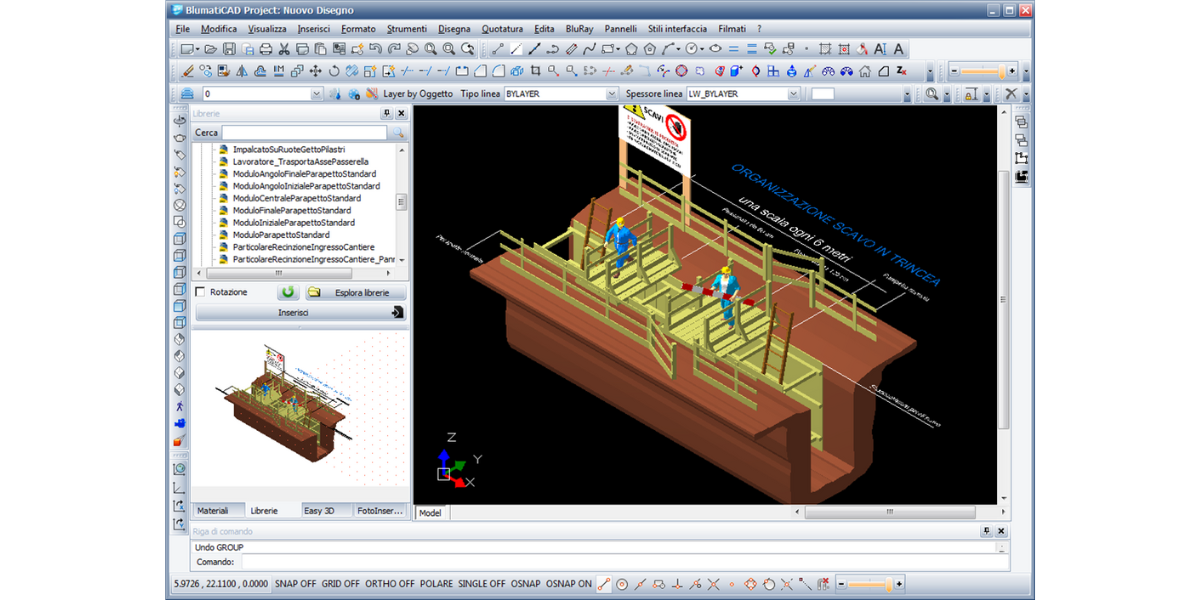Toggle ORTHO OFF in status bar
This screenshot has width=1200, height=600.
tap(390, 584)
